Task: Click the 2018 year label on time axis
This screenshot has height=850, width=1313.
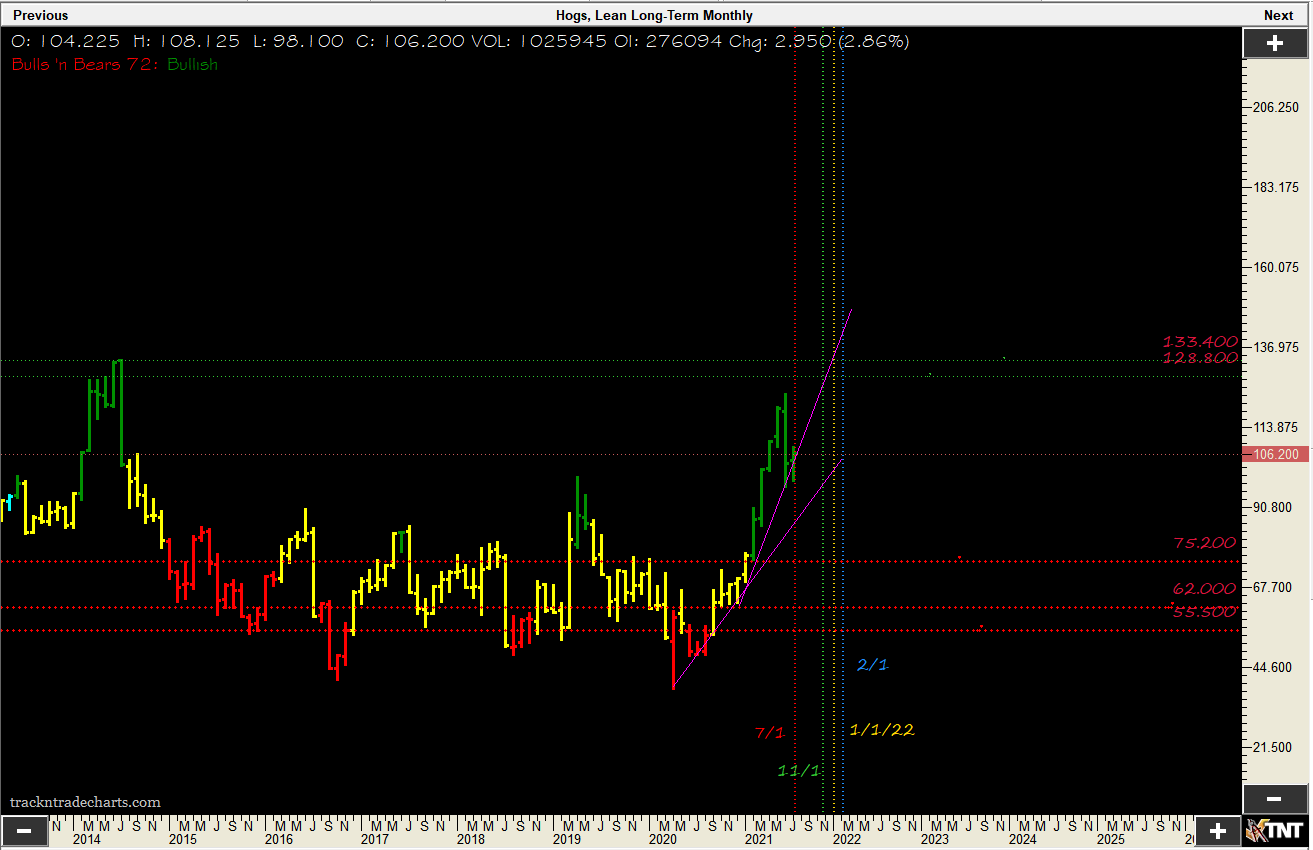Action: (470, 840)
